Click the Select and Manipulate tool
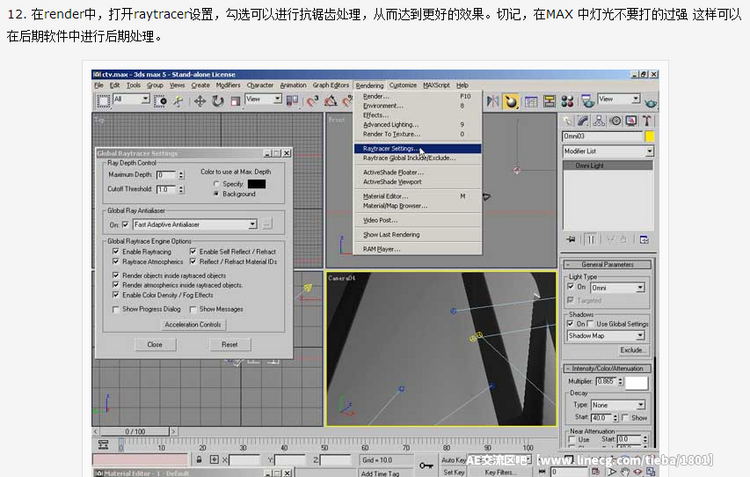 pyautogui.click(x=178, y=101)
